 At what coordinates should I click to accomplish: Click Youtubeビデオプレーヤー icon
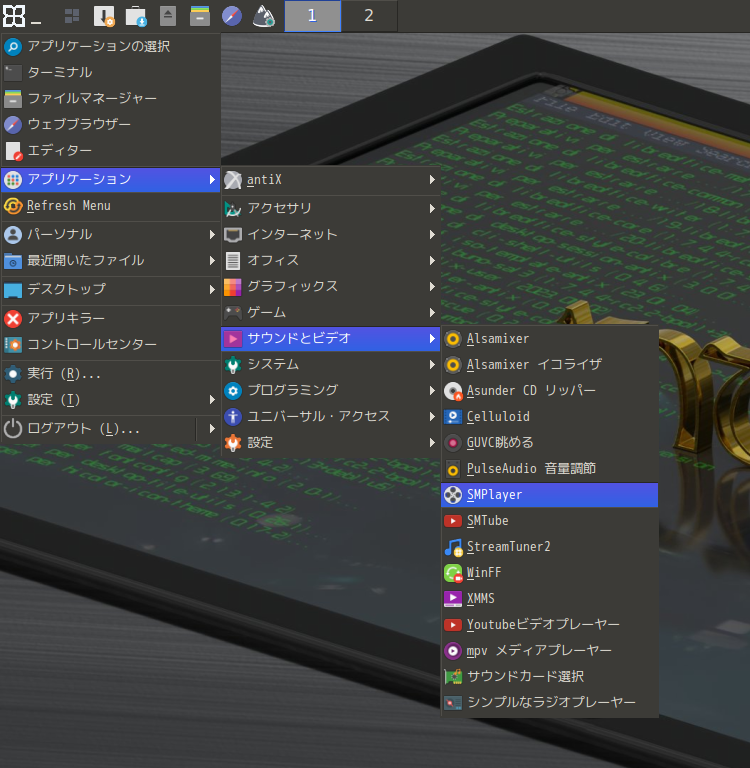[x=453, y=624]
